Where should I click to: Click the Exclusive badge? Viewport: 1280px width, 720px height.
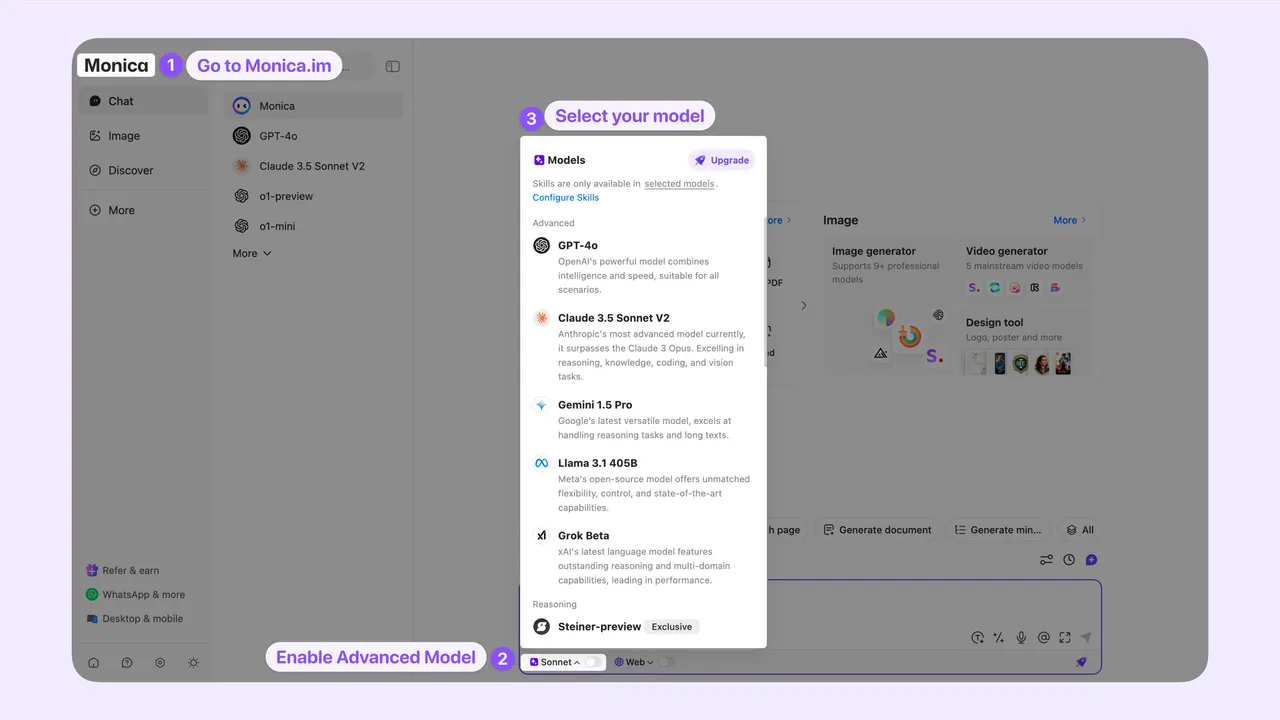(x=672, y=627)
